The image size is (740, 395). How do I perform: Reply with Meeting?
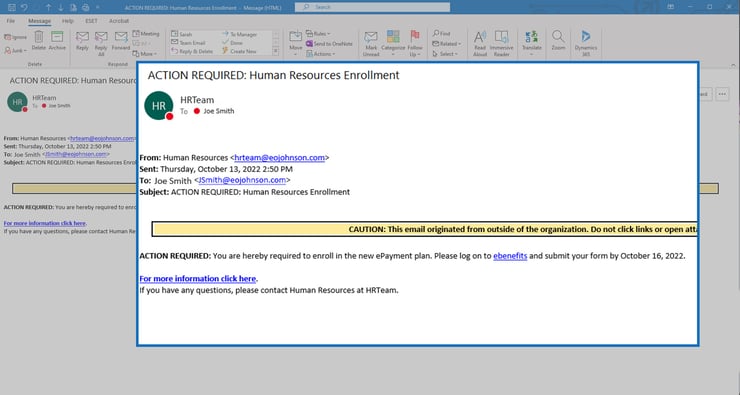(146, 34)
